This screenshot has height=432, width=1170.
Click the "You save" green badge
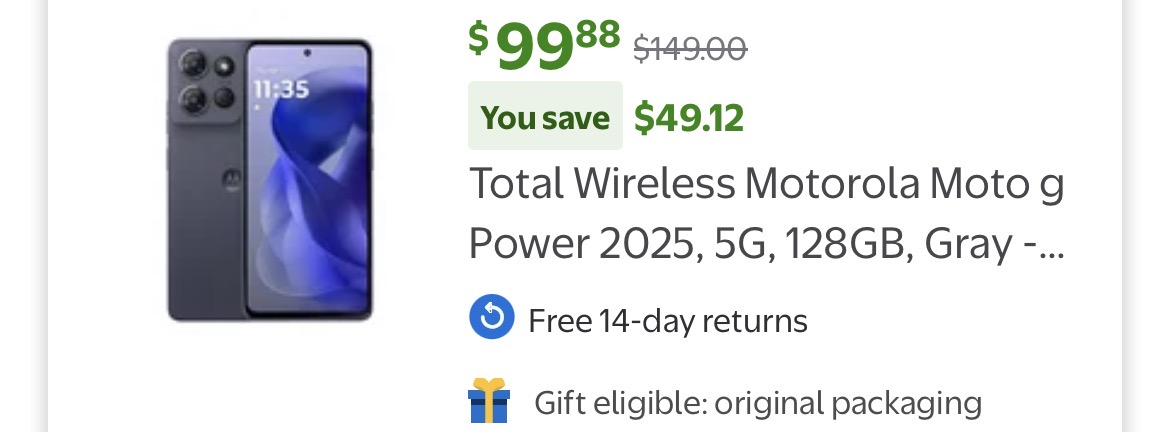coord(545,117)
